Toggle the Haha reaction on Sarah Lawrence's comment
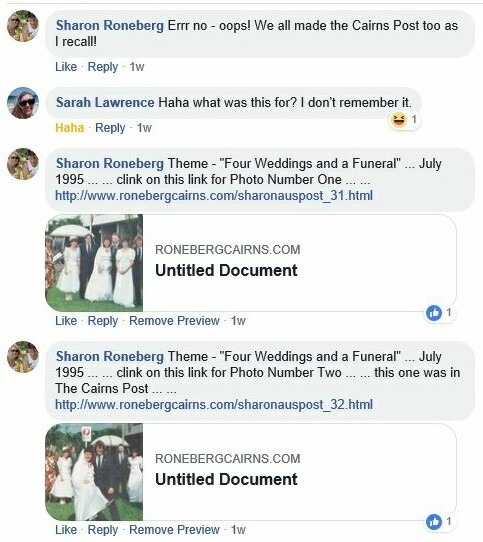This screenshot has width=483, height=542. [69, 128]
